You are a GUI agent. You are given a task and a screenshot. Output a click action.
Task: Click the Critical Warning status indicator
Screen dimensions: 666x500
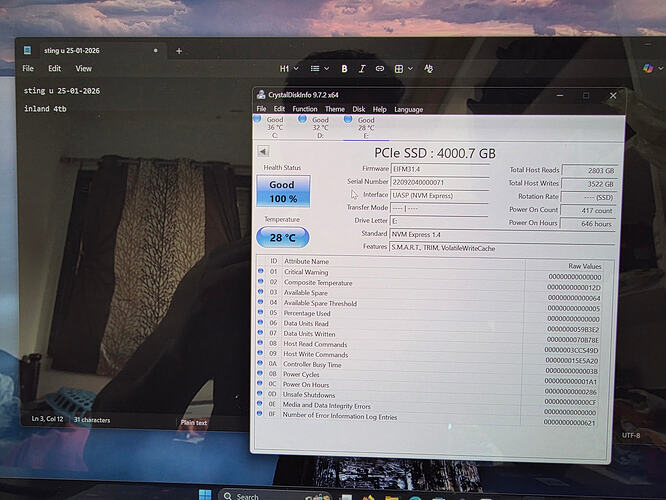tap(262, 272)
